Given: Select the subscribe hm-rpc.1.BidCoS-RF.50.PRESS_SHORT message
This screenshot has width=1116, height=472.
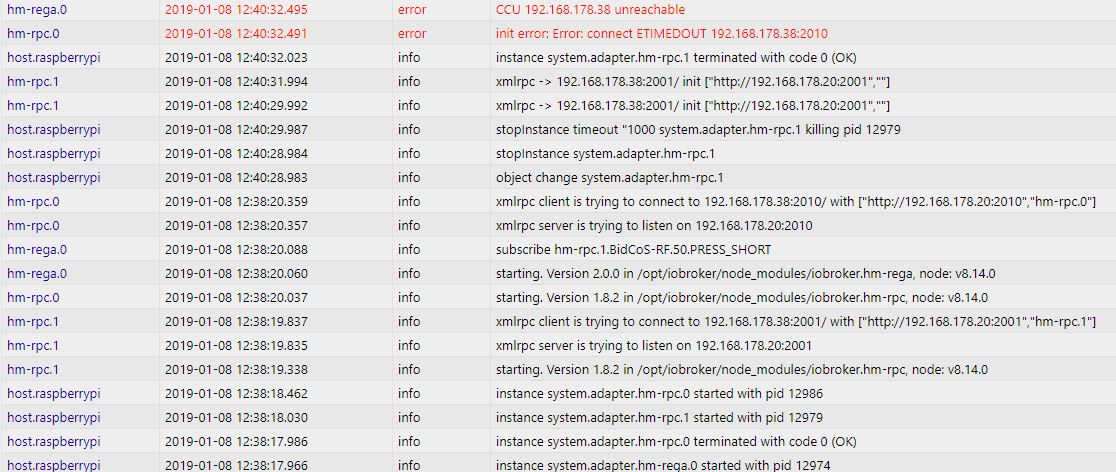Looking at the screenshot, I should point(633,249).
